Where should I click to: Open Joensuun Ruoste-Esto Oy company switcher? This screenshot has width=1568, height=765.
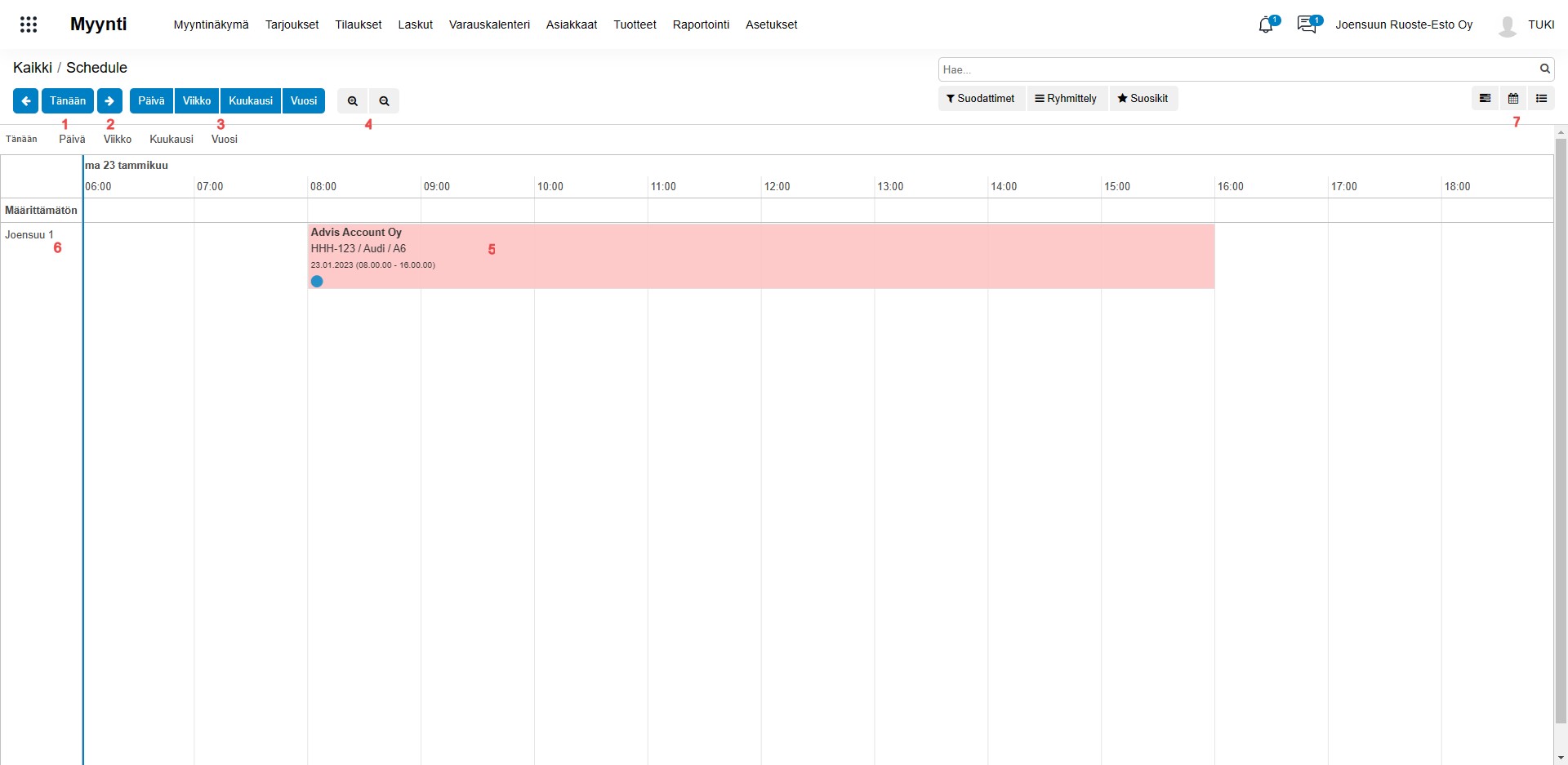1404,24
